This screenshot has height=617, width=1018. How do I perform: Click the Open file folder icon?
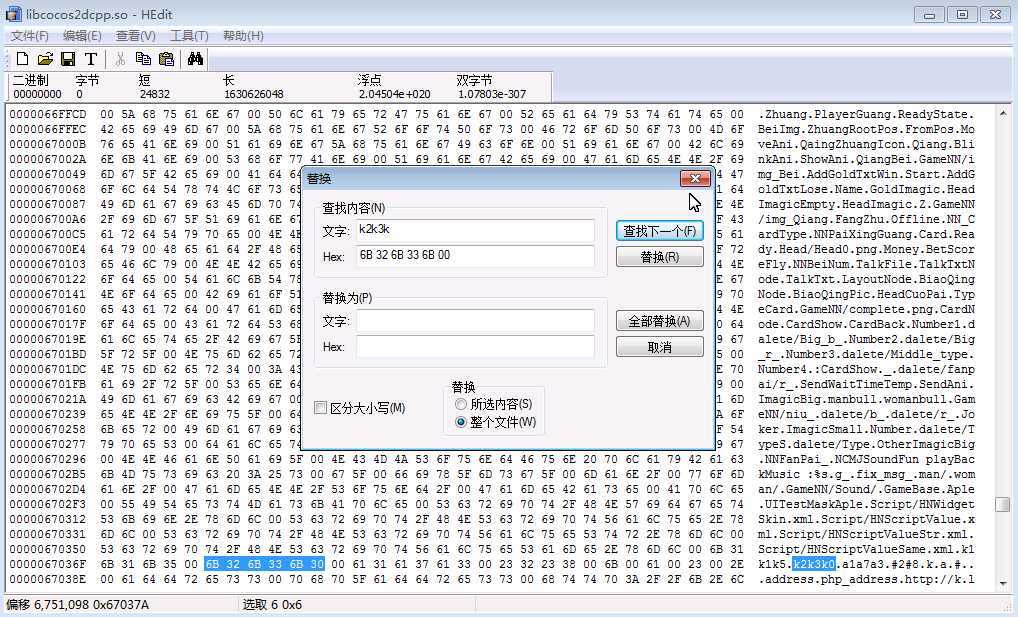click(45, 59)
